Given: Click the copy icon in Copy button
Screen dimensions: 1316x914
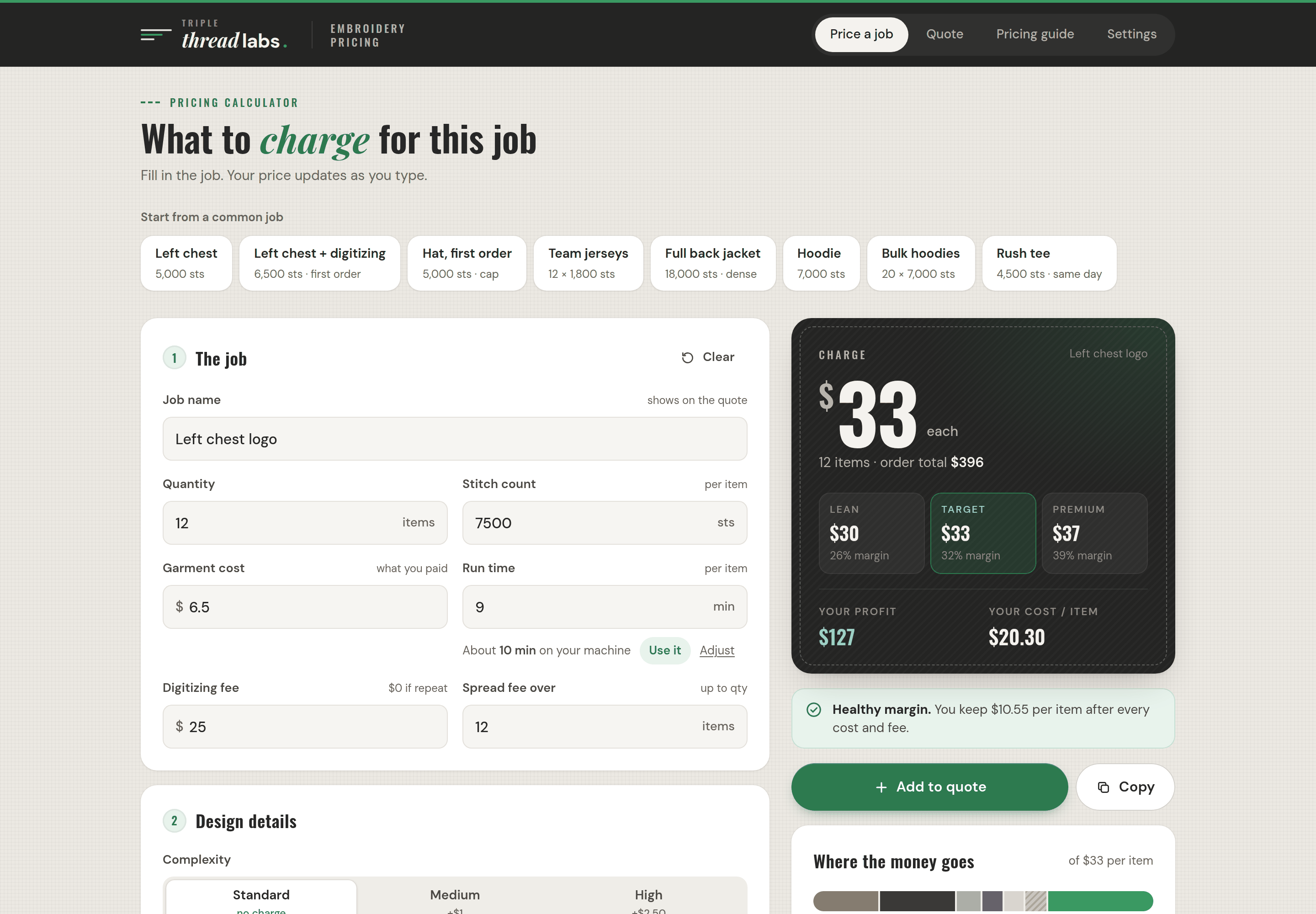Looking at the screenshot, I should 1103,787.
